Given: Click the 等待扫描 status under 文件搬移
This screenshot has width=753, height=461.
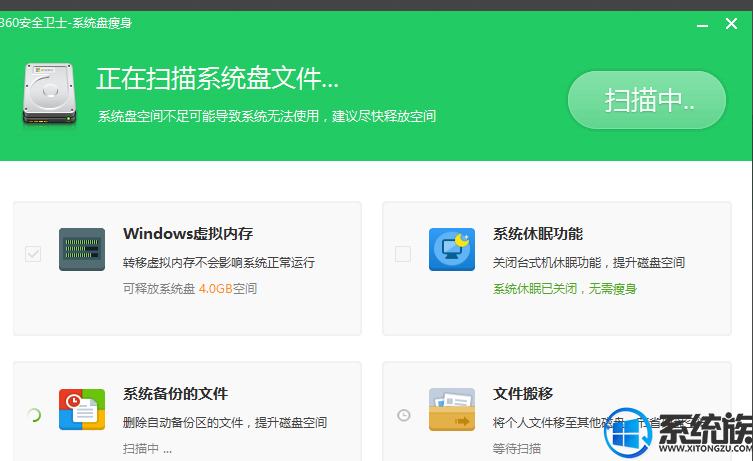Looking at the screenshot, I should pyautogui.click(x=517, y=449).
